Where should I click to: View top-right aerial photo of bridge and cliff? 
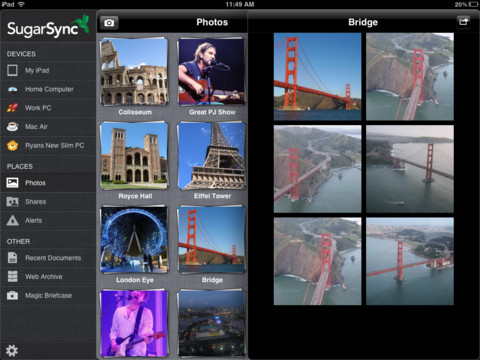click(x=410, y=76)
